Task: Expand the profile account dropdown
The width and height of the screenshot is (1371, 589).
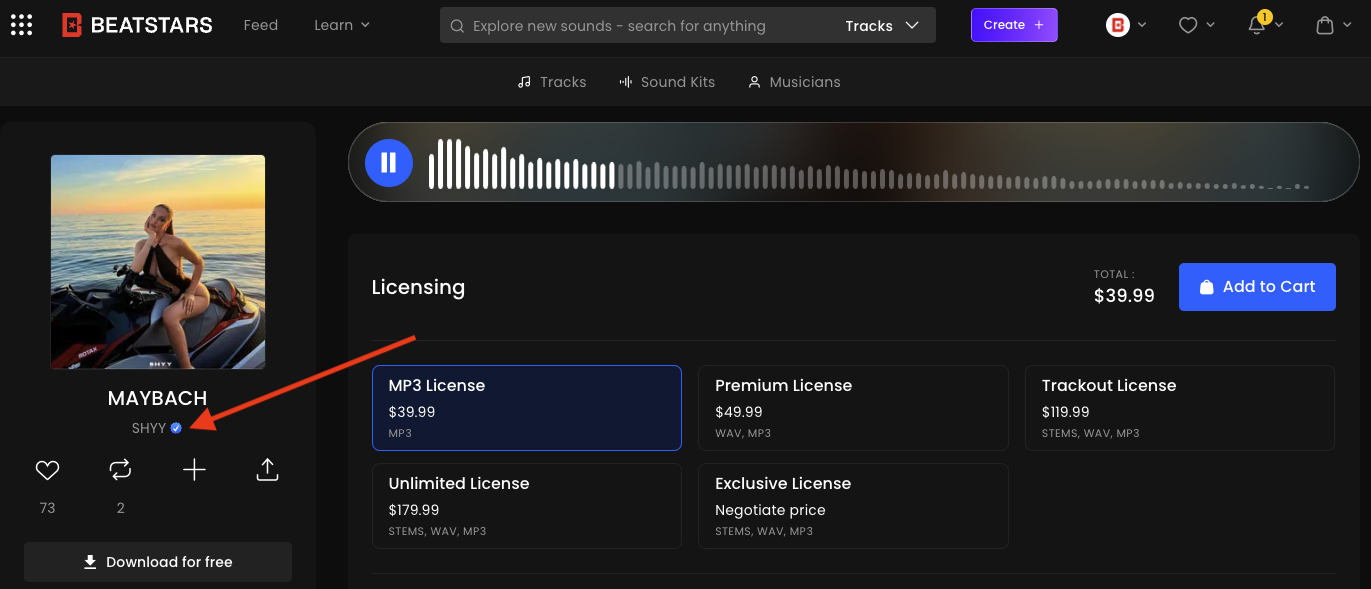Action: pyautogui.click(x=1126, y=25)
